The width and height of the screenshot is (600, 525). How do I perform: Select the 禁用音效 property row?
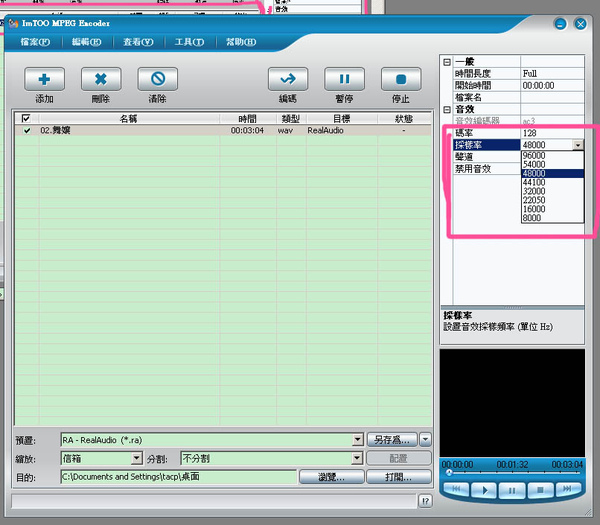[x=487, y=168]
